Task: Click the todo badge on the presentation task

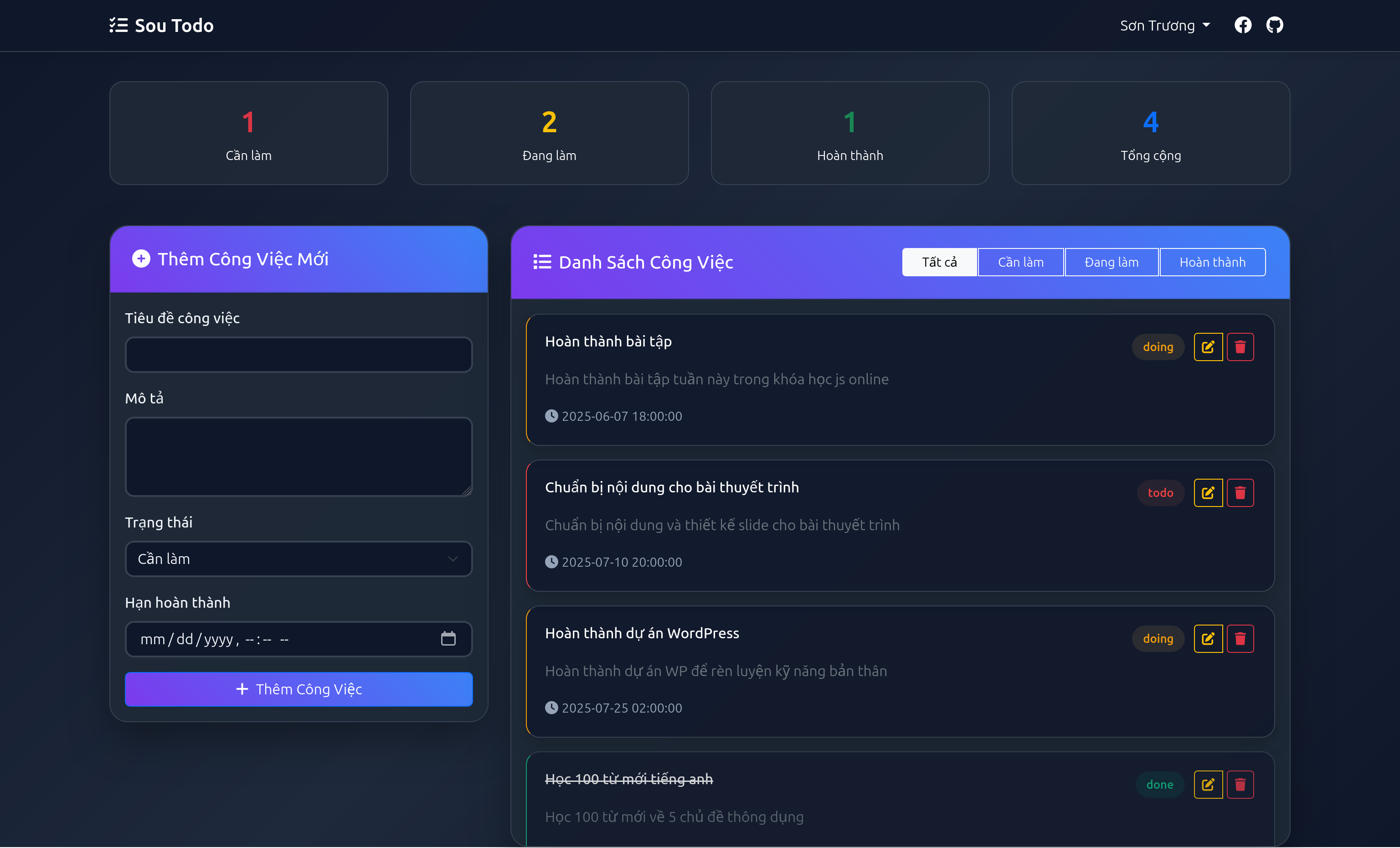Action: (x=1160, y=493)
